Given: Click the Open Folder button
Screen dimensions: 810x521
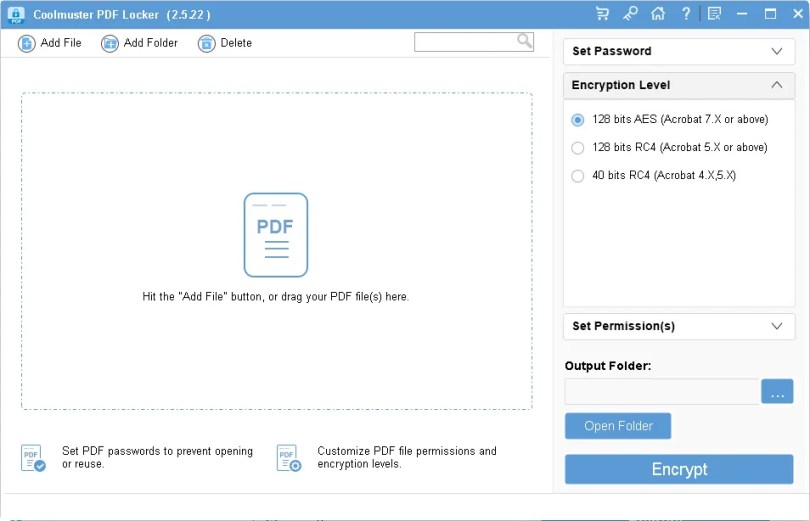Looking at the screenshot, I should [x=618, y=426].
